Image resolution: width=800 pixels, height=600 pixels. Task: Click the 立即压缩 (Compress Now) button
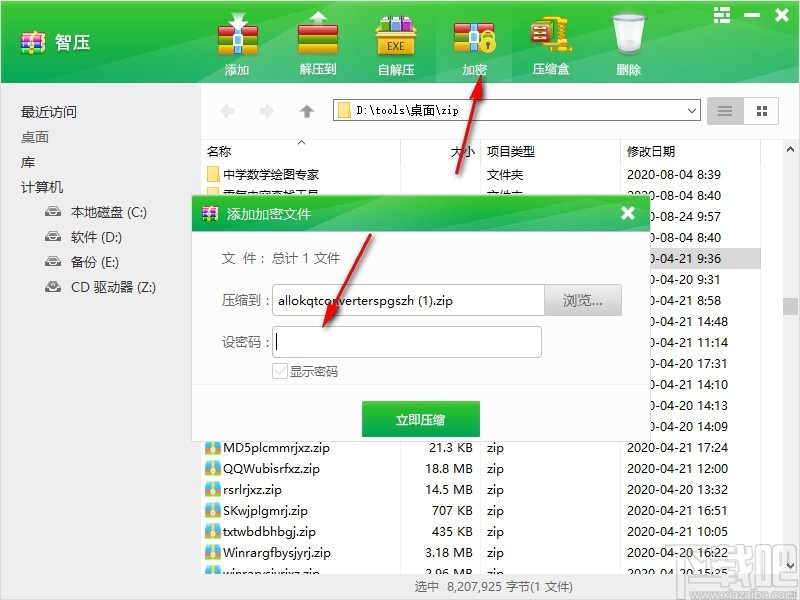point(420,419)
